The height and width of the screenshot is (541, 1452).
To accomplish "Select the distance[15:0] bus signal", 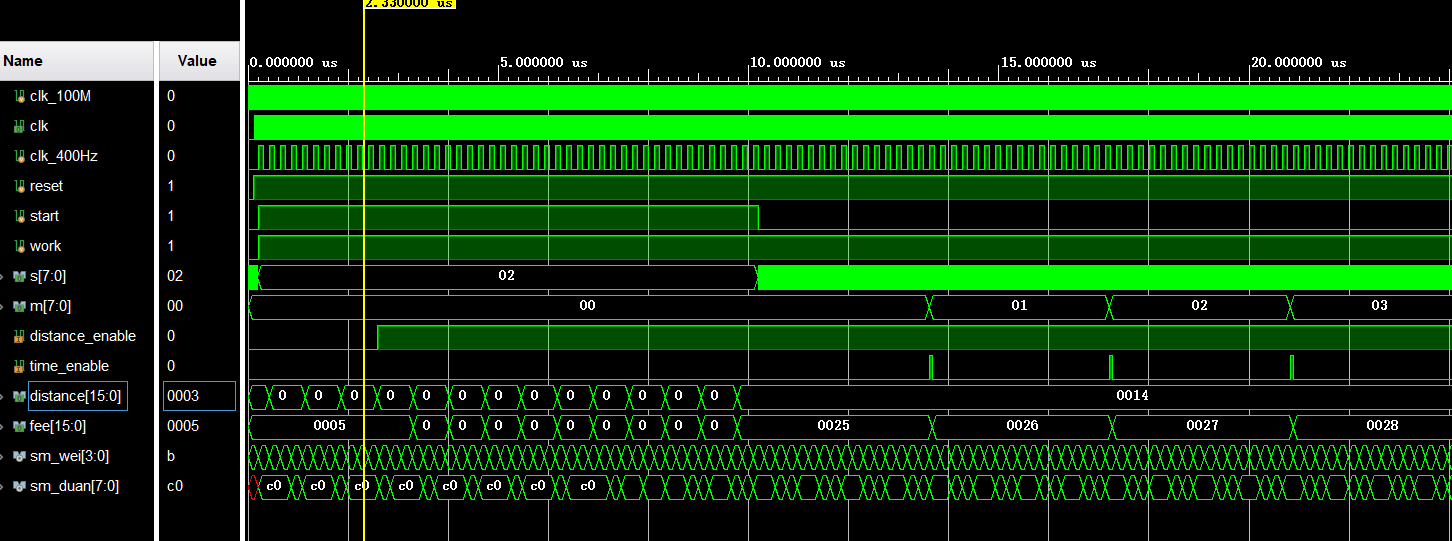I will coord(78,396).
